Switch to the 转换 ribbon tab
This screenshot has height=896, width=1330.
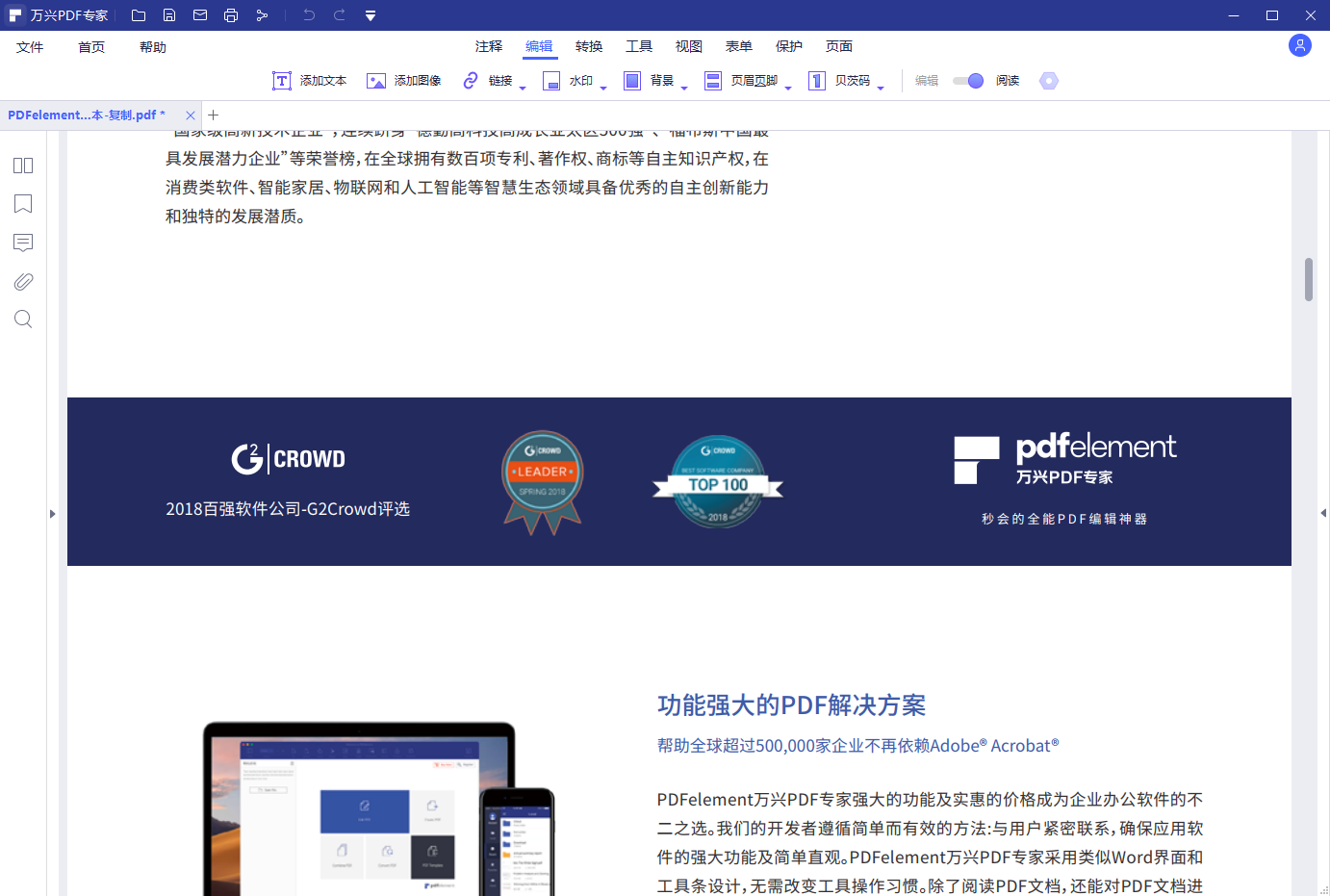588,45
